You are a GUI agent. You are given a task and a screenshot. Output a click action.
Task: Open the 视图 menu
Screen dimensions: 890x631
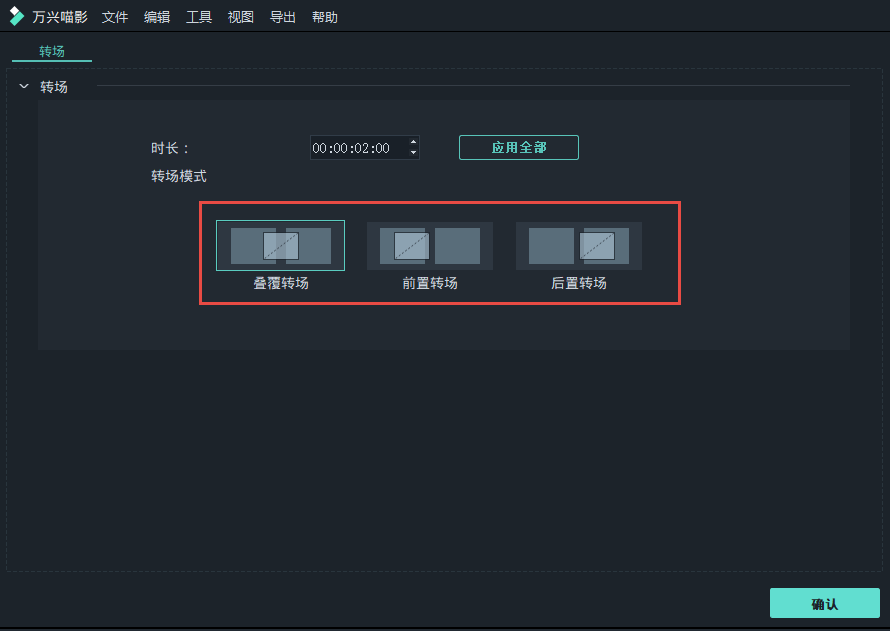coord(240,16)
